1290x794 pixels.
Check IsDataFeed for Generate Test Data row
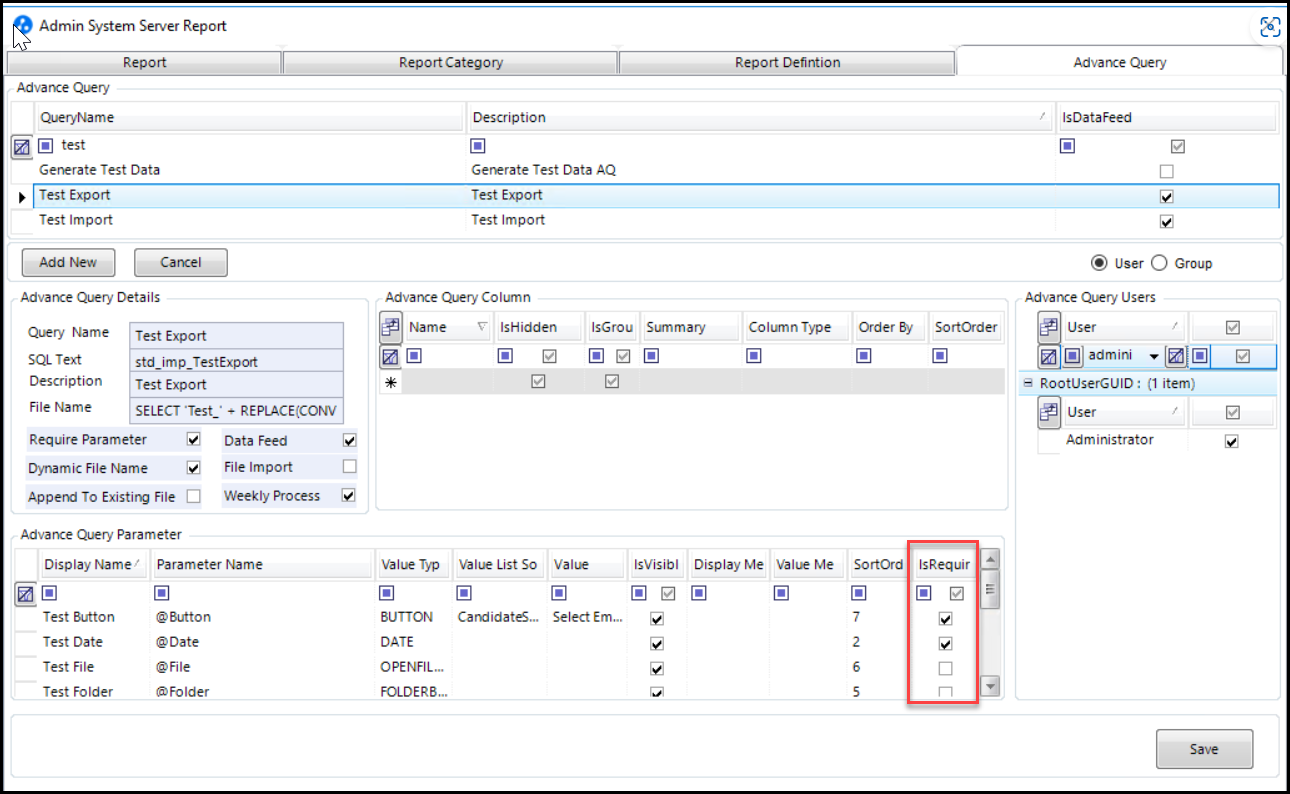pos(1166,171)
